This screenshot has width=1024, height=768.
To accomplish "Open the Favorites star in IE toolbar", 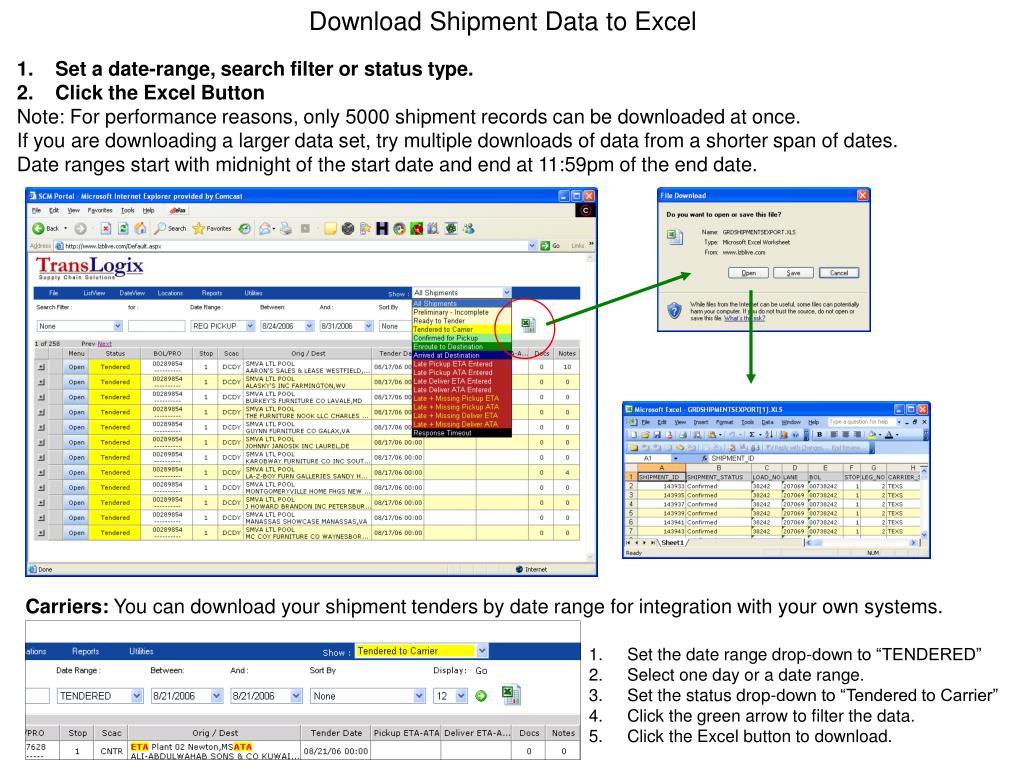I will (x=199, y=229).
